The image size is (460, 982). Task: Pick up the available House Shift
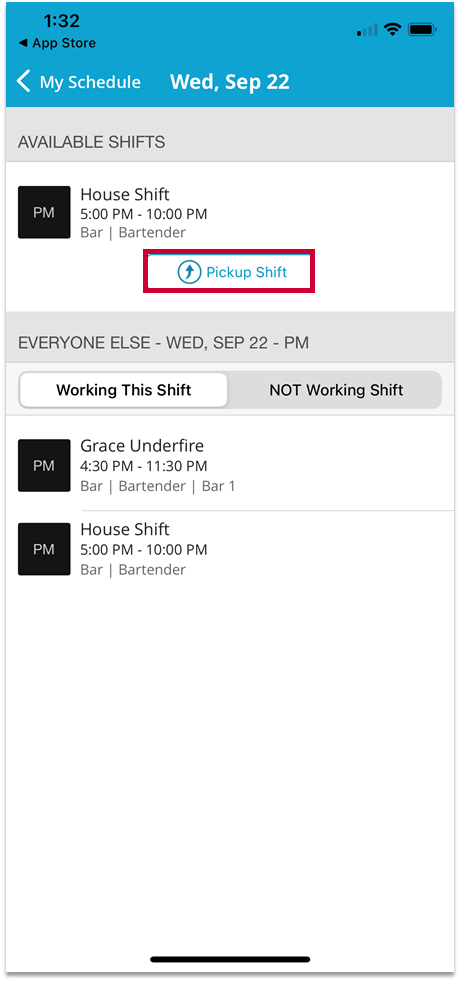point(229,272)
